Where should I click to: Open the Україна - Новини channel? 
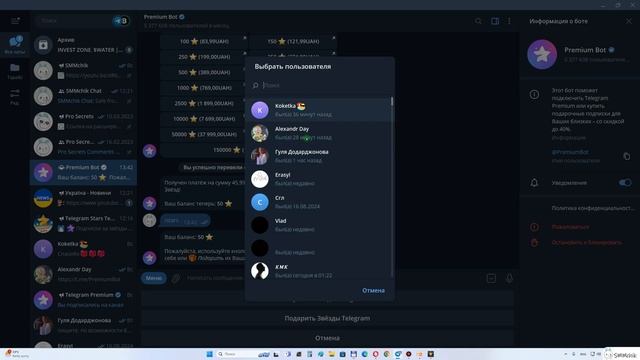[x=83, y=198]
